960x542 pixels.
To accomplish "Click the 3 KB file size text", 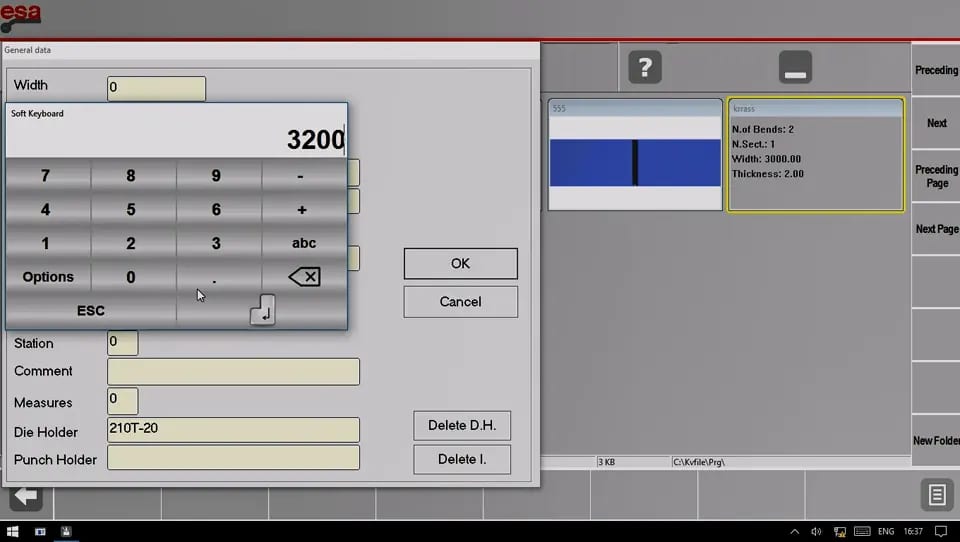I will [606, 462].
